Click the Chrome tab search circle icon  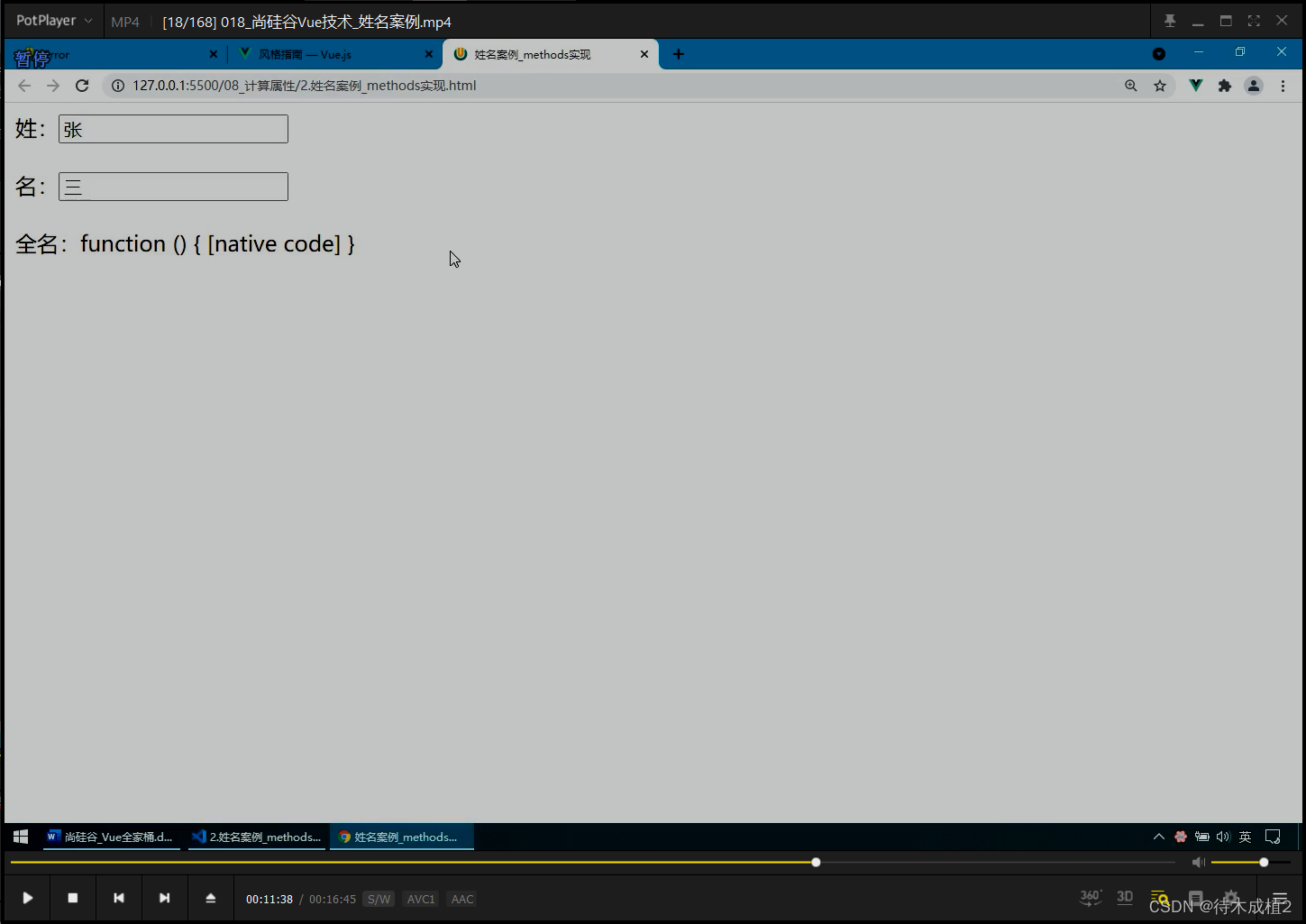(x=1159, y=54)
